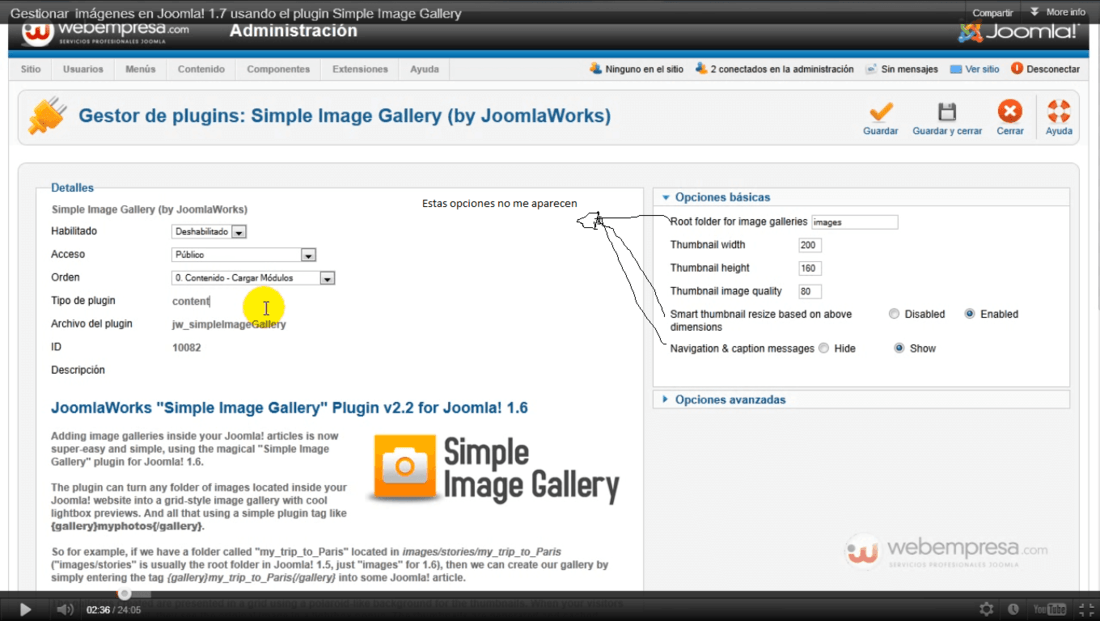Click the Ver sitio monitor icon
The image size is (1100, 621).
pos(955,69)
